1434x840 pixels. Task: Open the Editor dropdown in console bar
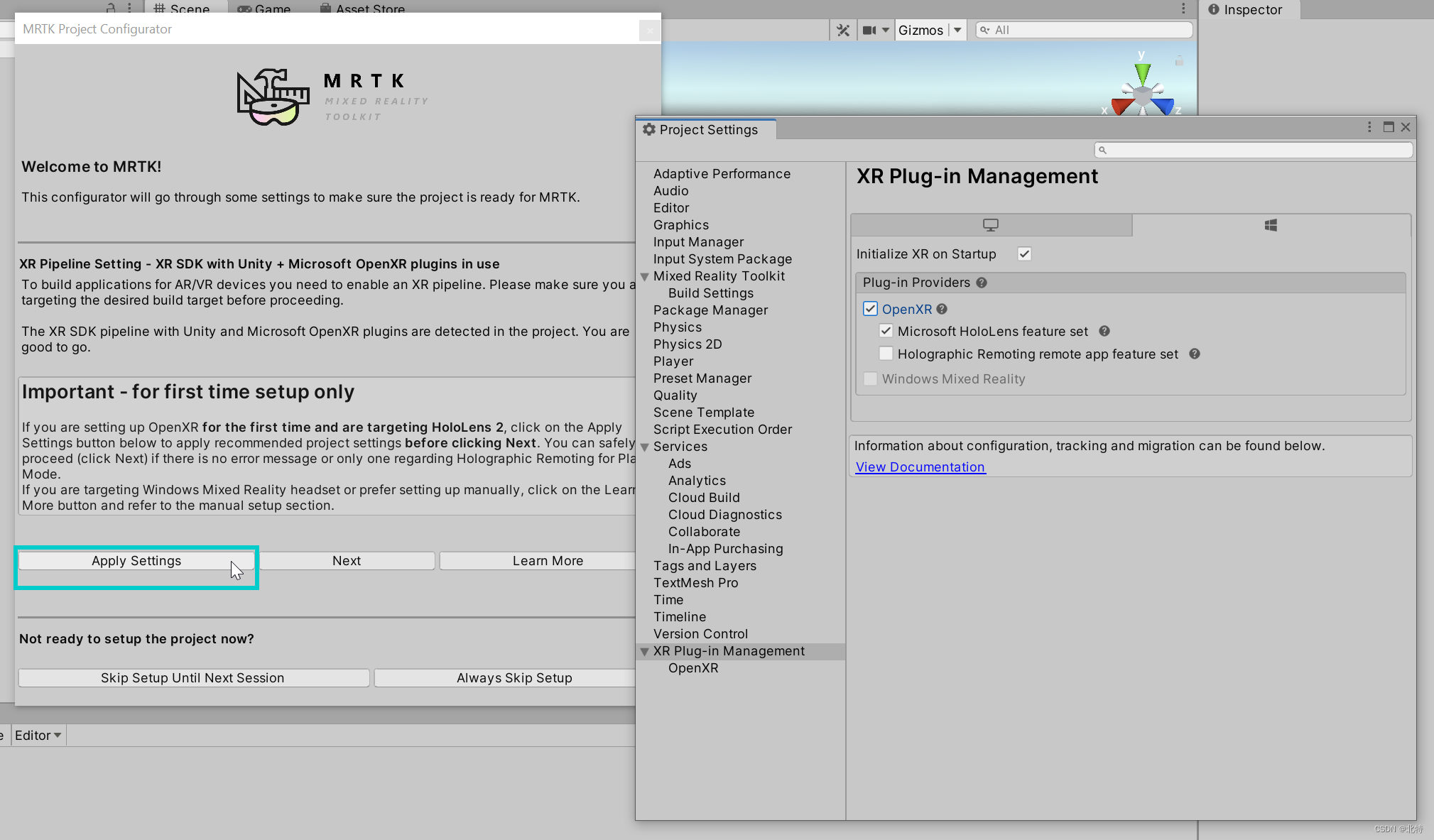[x=38, y=736]
